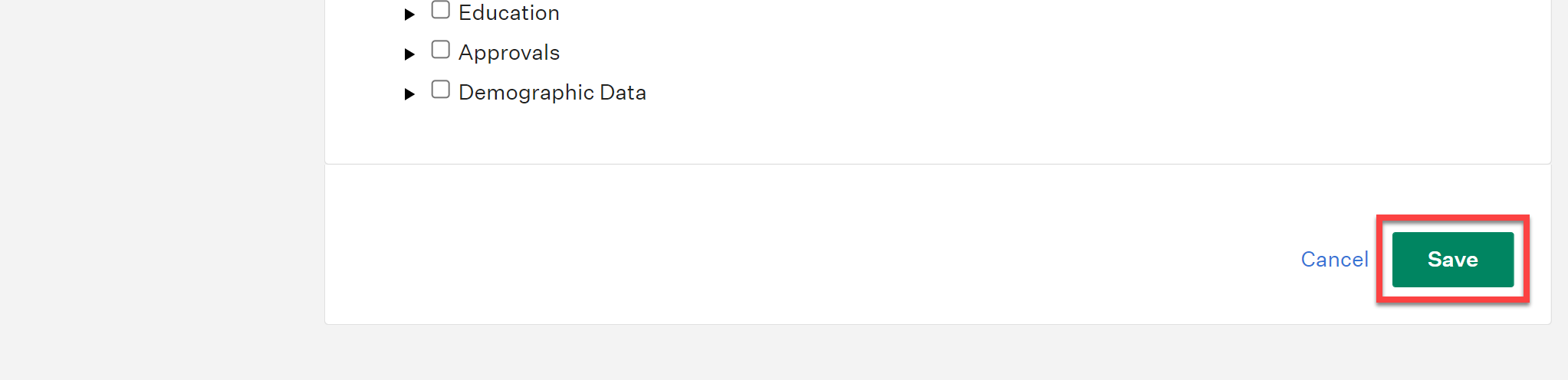Click the green Save button
Image resolution: width=1568 pixels, height=380 pixels.
(x=1453, y=260)
